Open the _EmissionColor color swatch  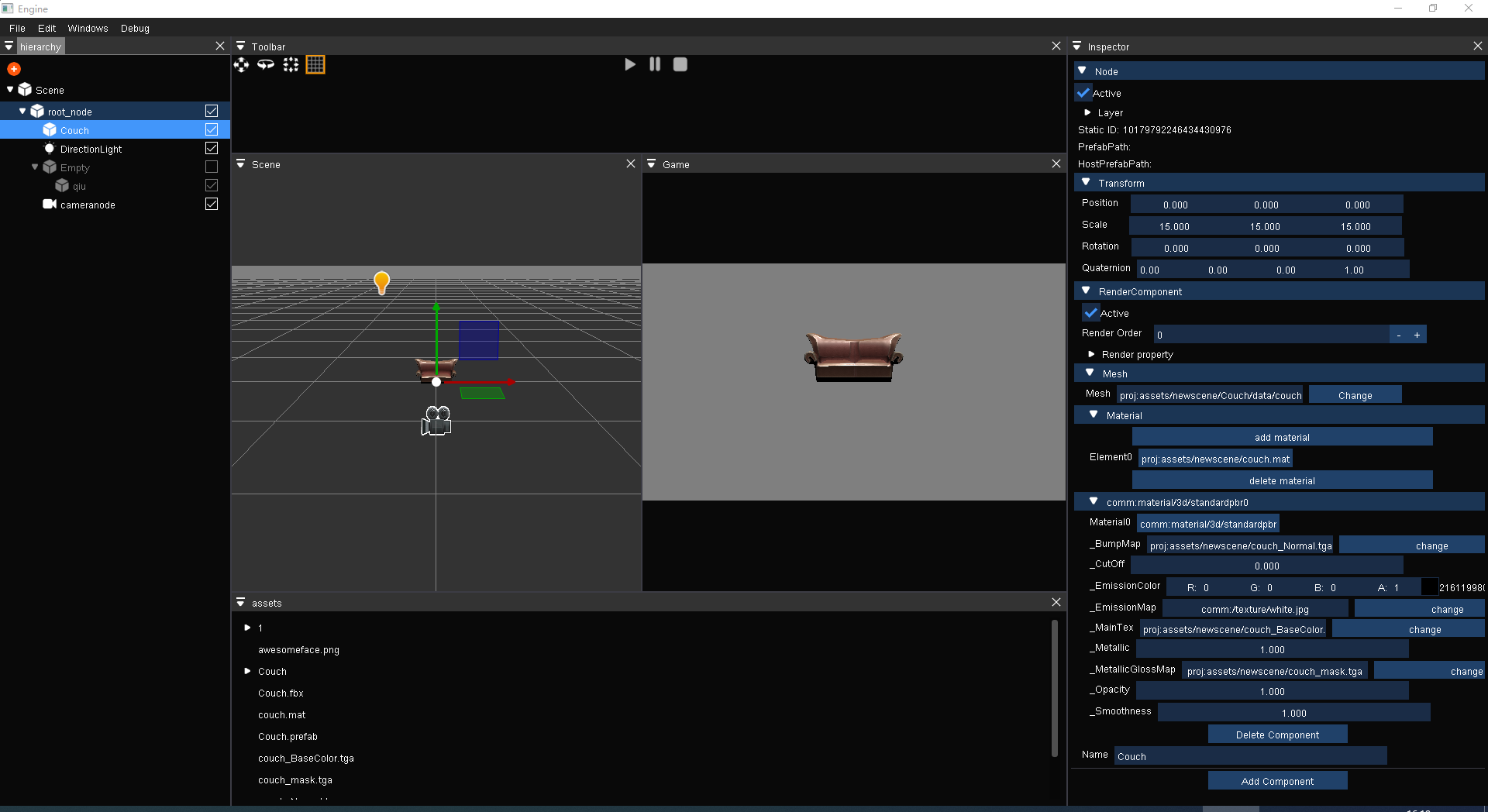click(1429, 587)
